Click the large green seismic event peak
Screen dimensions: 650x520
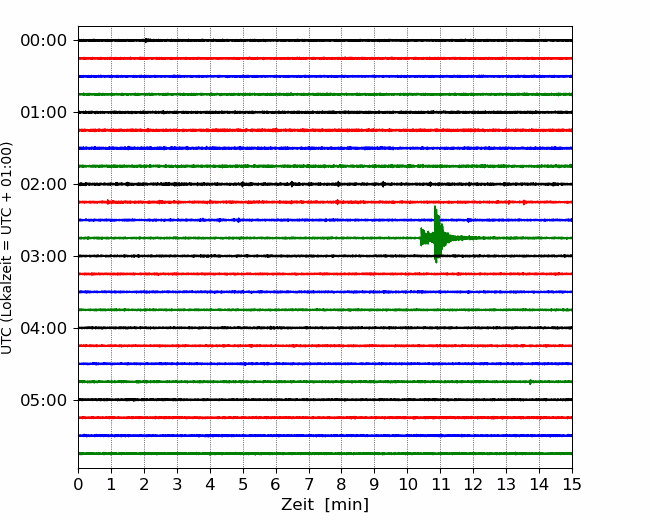click(x=436, y=235)
